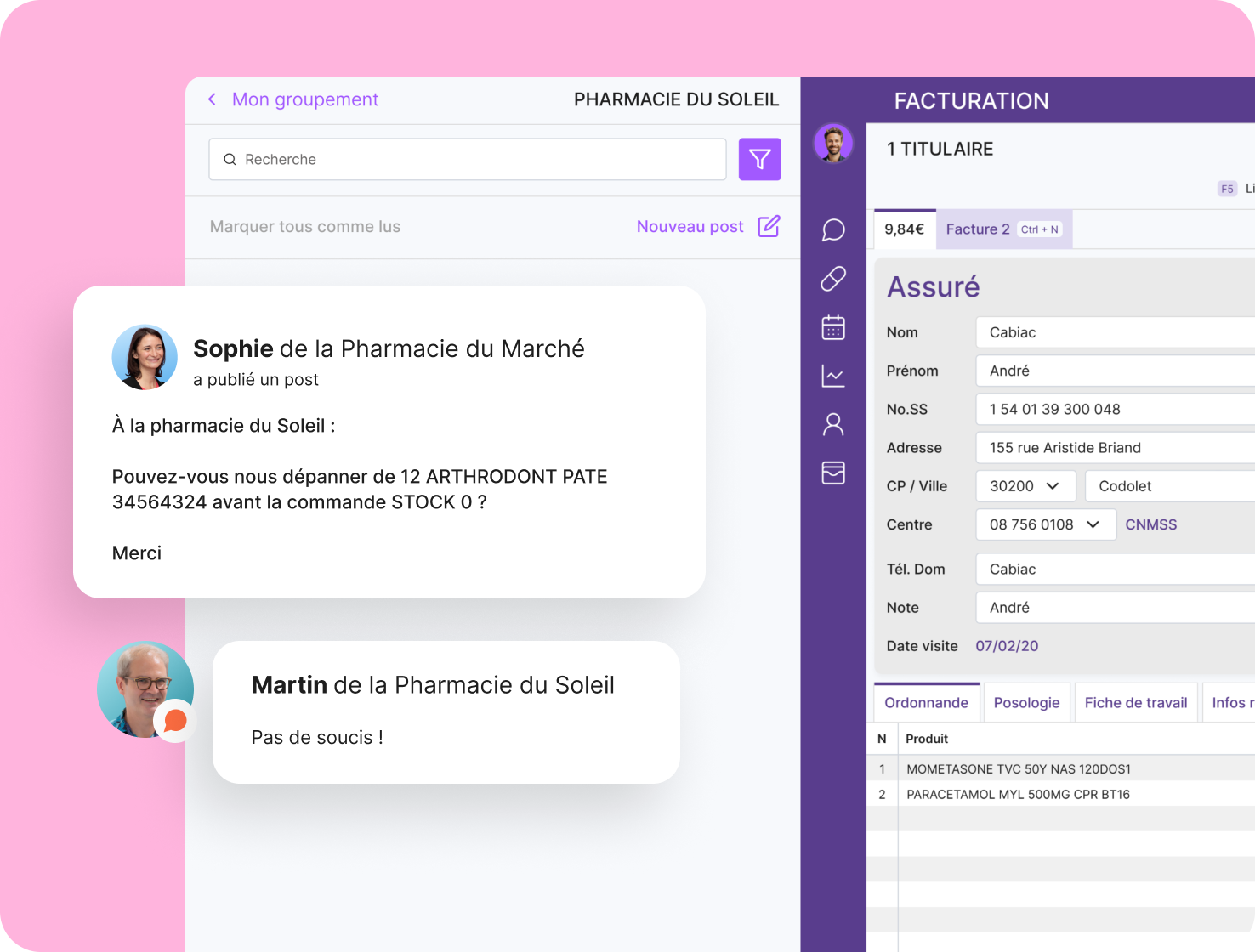Select the PARACETAMOL MYL 500MG product row
Image resolution: width=1255 pixels, height=952 pixels.
(1018, 794)
